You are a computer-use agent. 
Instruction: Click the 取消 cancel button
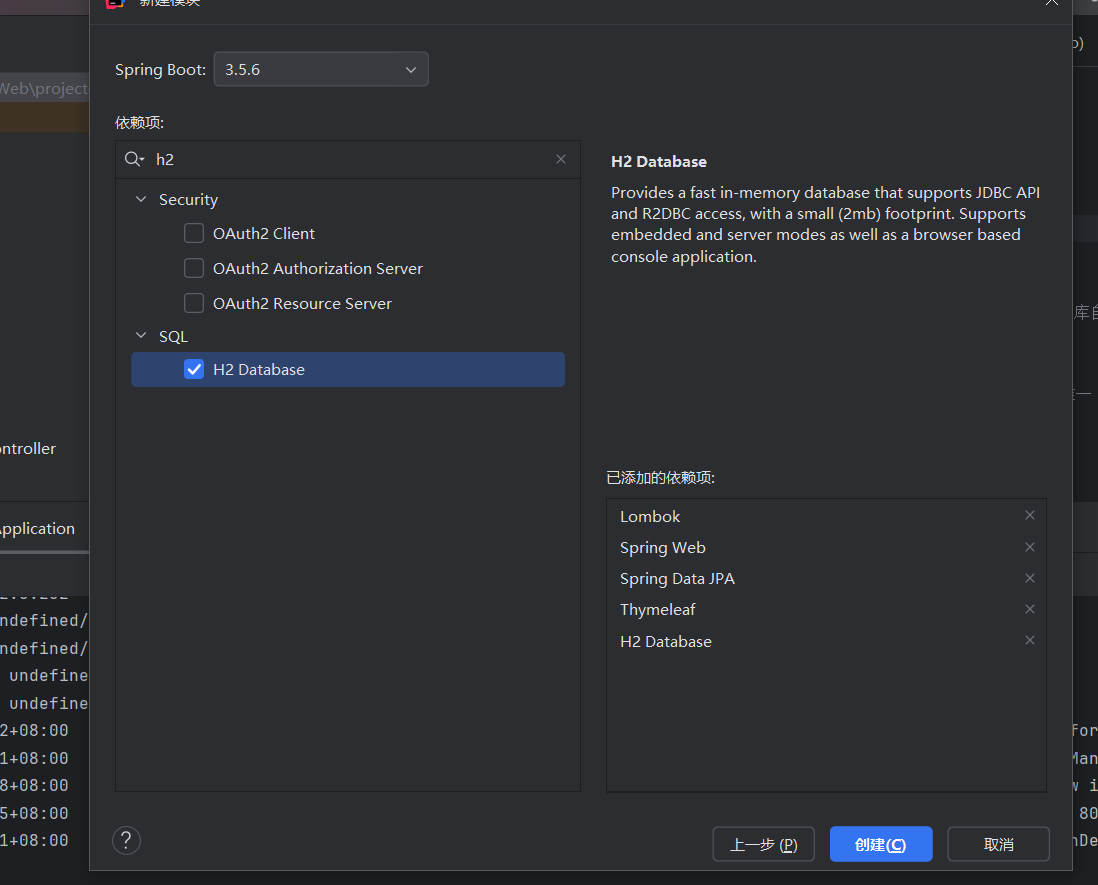(x=998, y=843)
